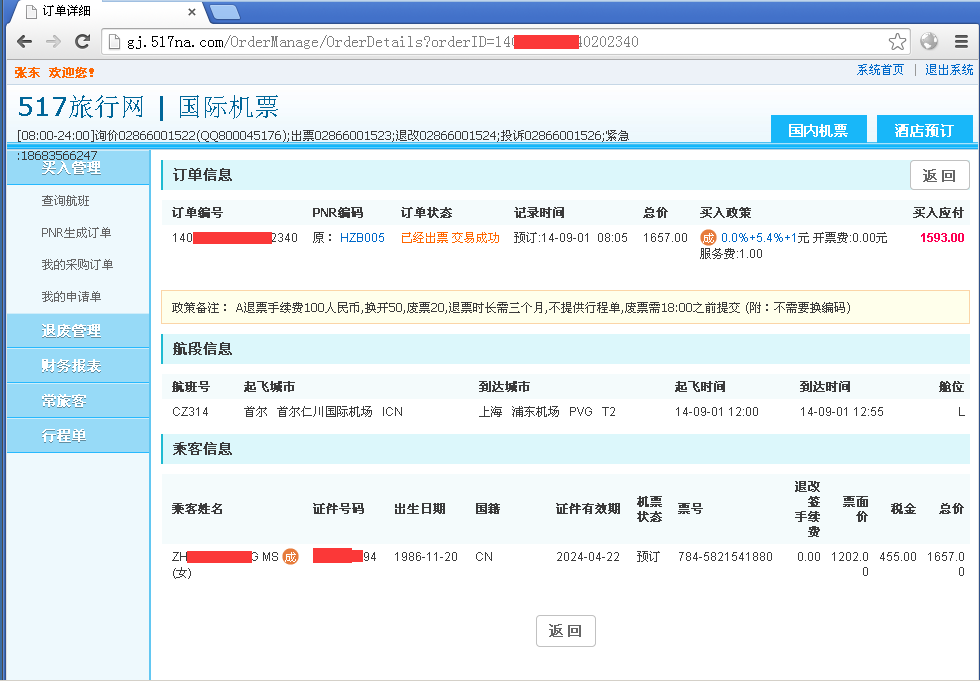Open the 系统首页 link
Screen dimensions: 980x681
[x=880, y=70]
